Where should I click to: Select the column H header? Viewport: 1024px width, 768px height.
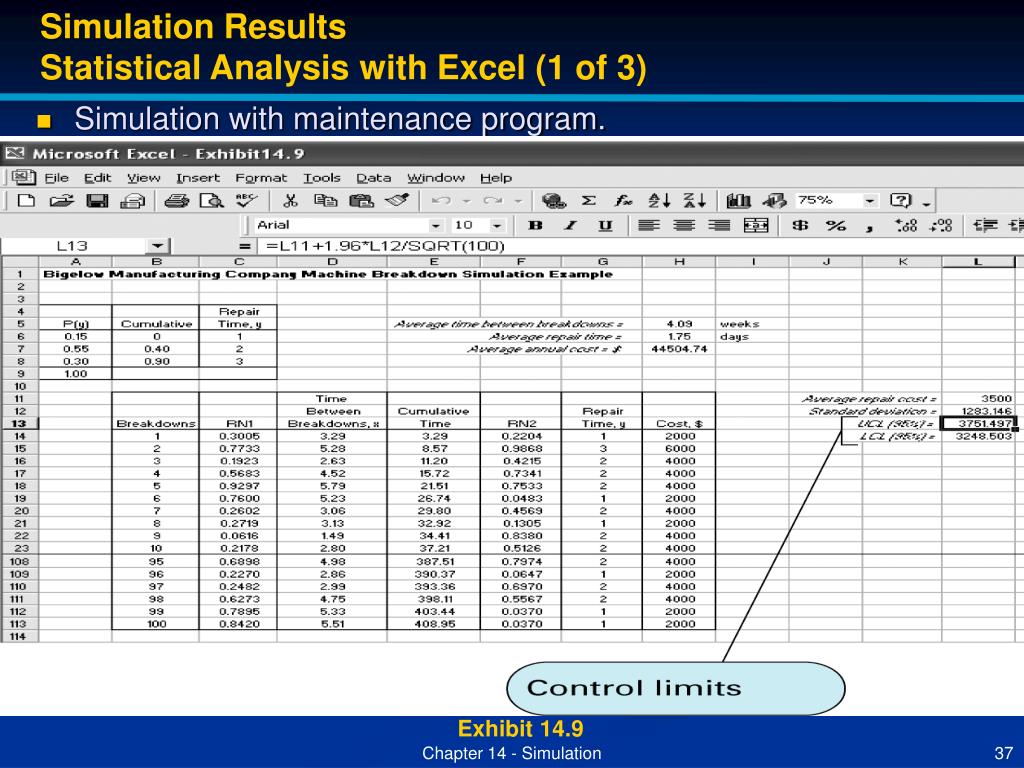[679, 262]
